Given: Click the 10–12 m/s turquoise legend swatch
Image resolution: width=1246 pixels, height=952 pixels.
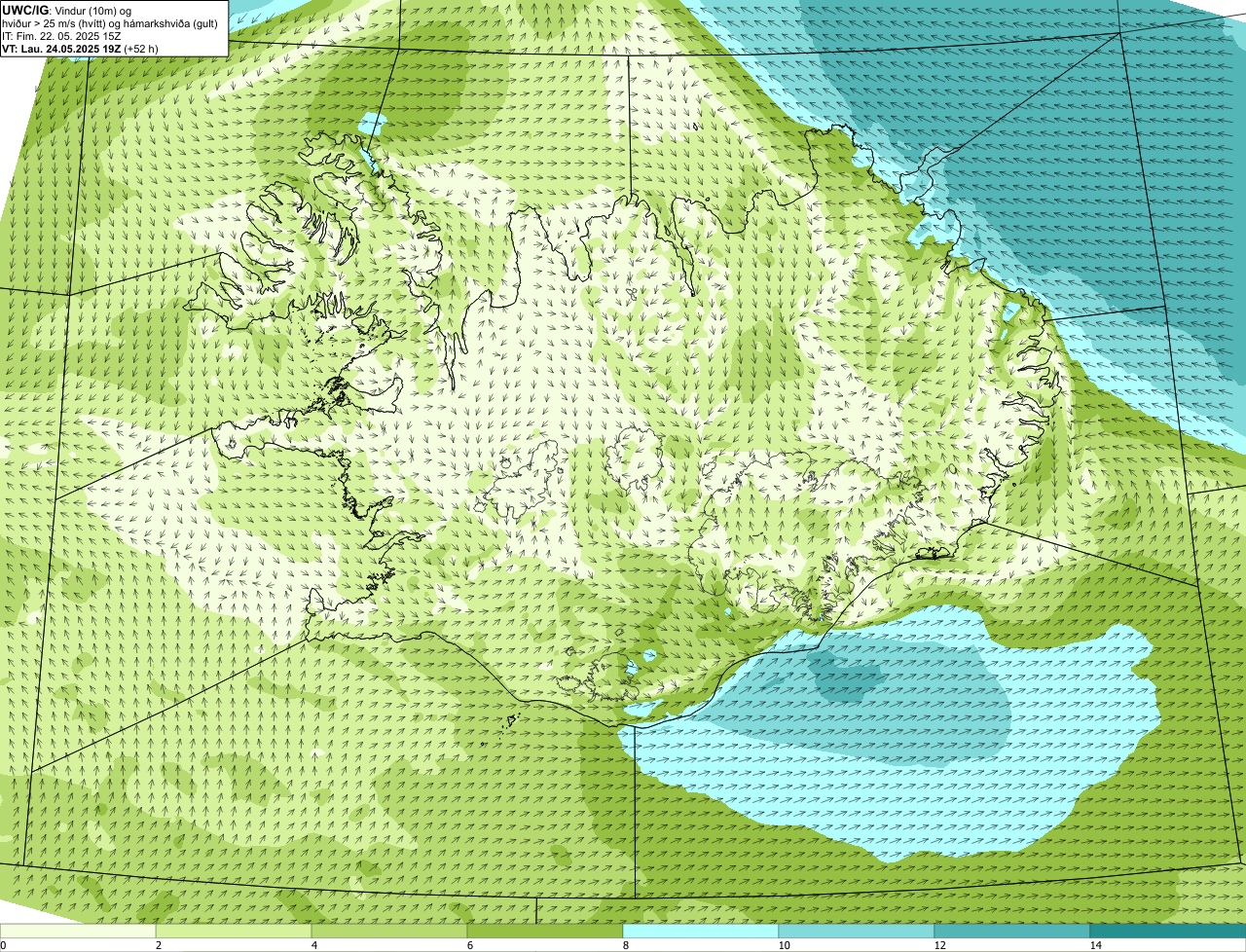Looking at the screenshot, I should [857, 932].
